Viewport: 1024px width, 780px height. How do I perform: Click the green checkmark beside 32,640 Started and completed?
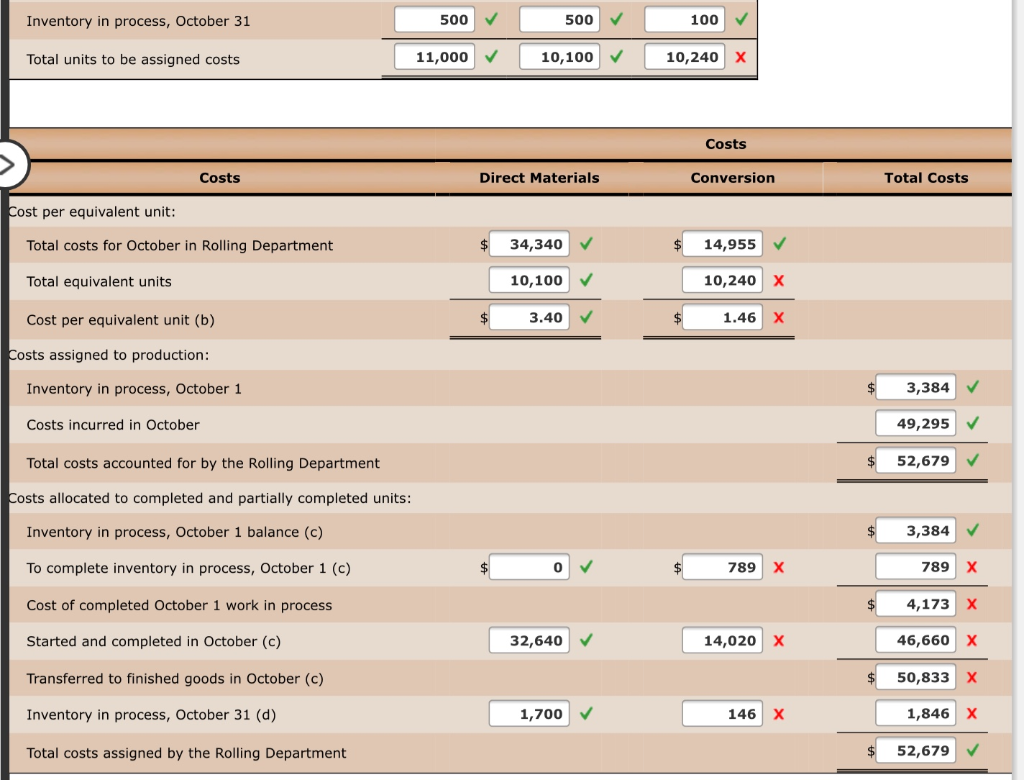[x=585, y=640]
